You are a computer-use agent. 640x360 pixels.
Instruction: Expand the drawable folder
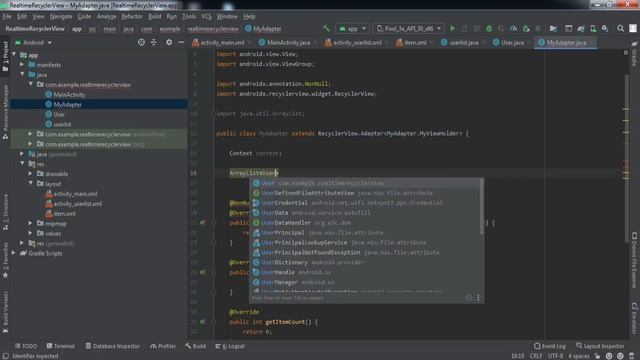tap(31, 173)
